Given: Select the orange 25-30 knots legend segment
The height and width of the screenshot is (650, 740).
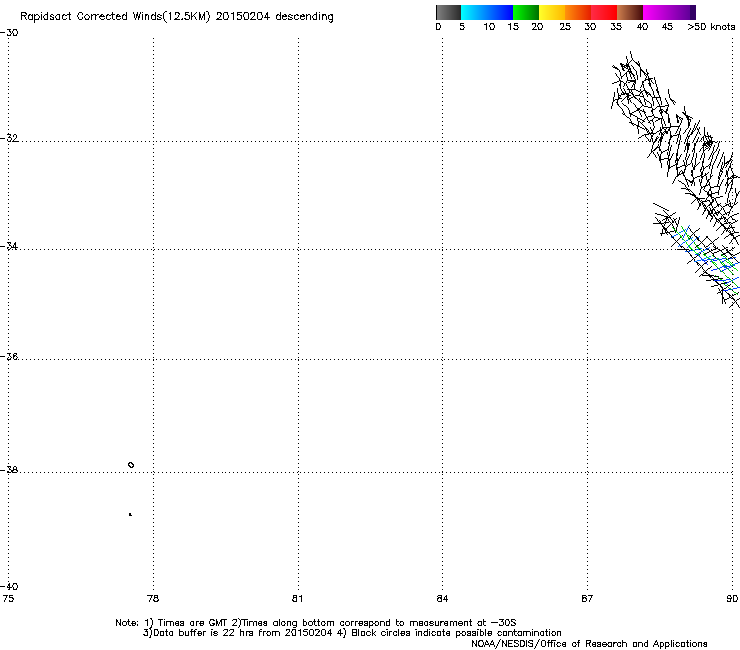Looking at the screenshot, I should pyautogui.click(x=577, y=12).
